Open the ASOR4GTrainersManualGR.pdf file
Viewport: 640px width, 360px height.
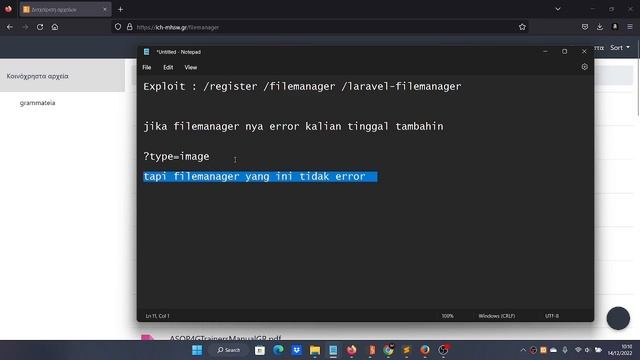pyautogui.click(x=225, y=338)
